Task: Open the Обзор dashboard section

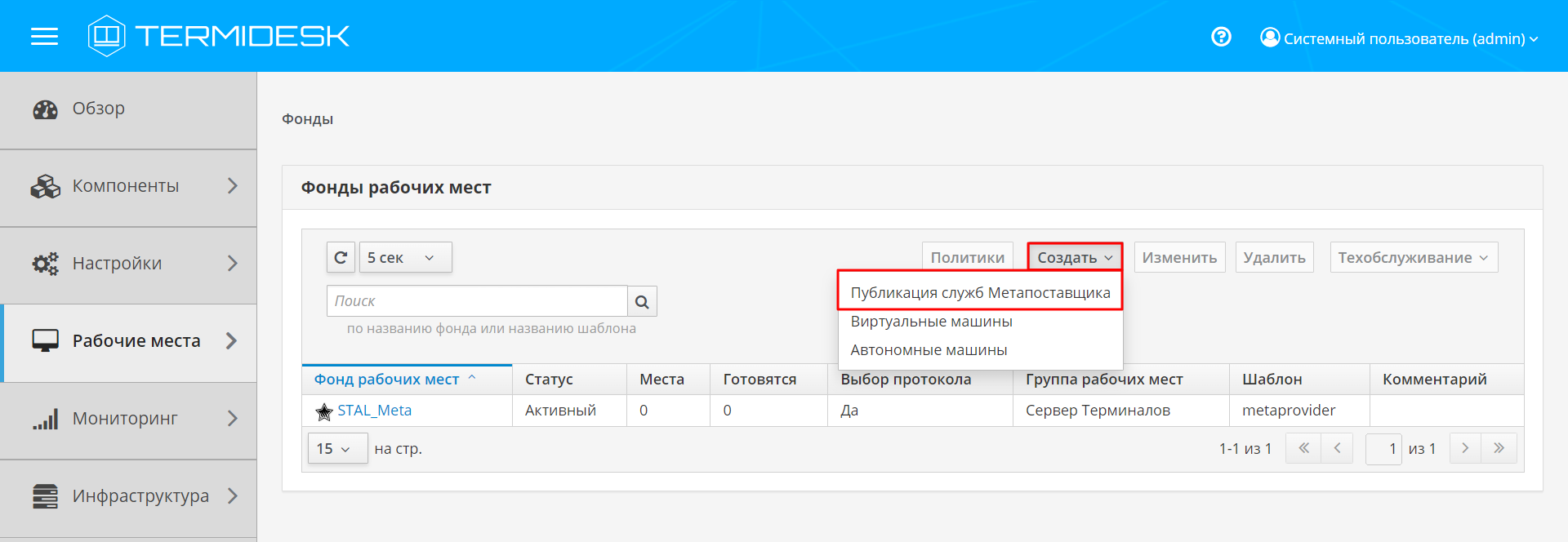Action: click(128, 109)
